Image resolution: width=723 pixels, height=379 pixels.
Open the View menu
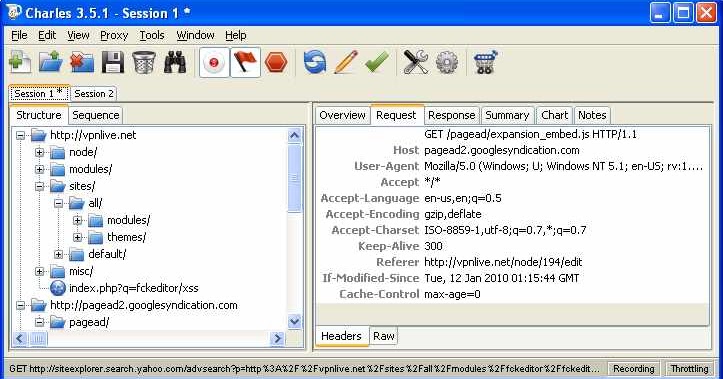tap(78, 35)
